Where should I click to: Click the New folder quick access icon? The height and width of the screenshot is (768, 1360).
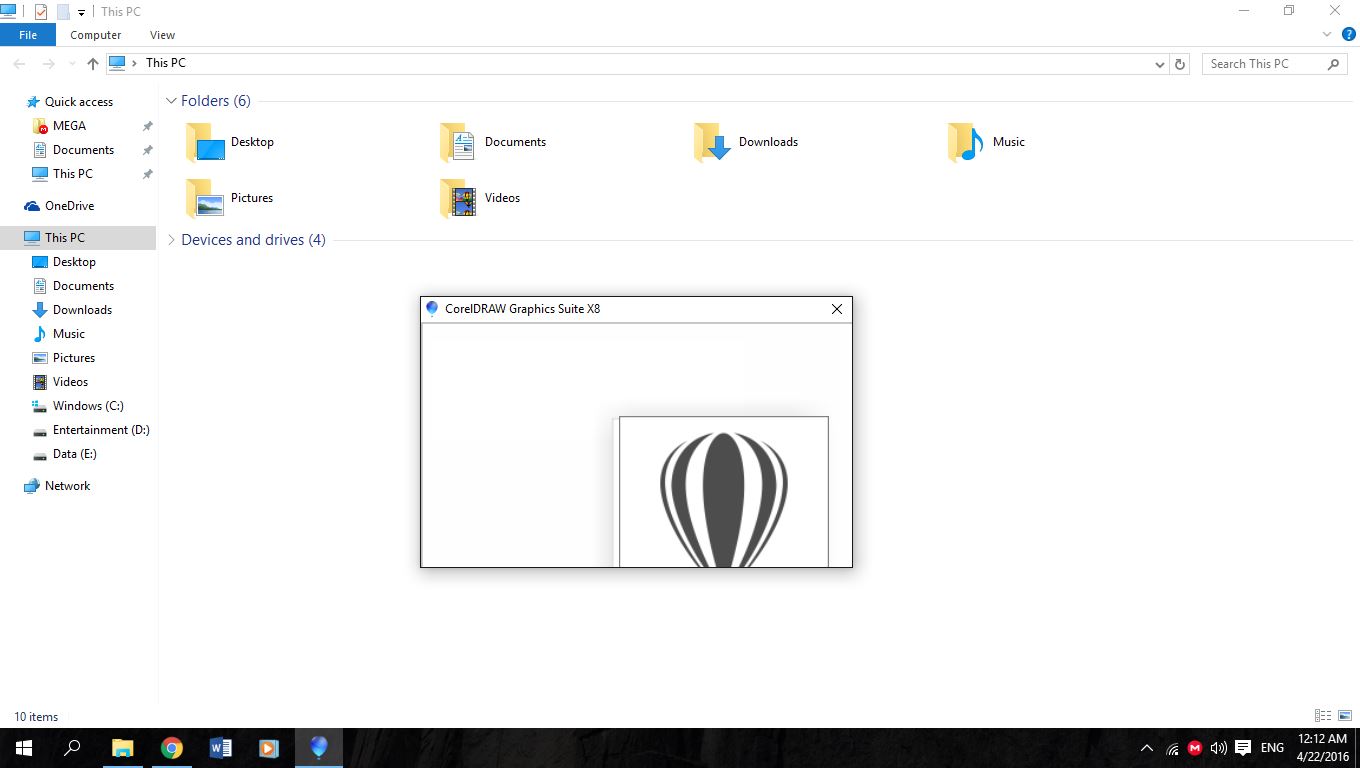(63, 12)
